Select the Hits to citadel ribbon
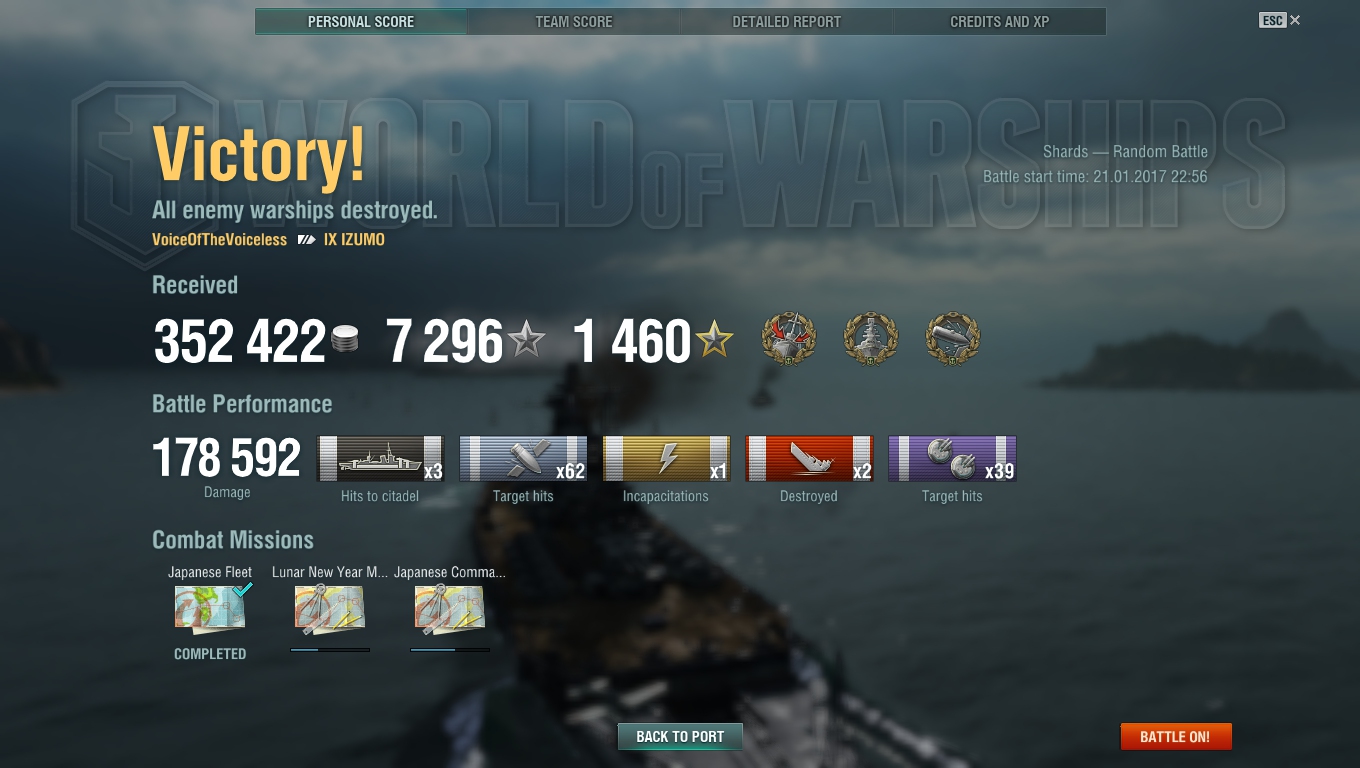The height and width of the screenshot is (768, 1360). (380, 459)
